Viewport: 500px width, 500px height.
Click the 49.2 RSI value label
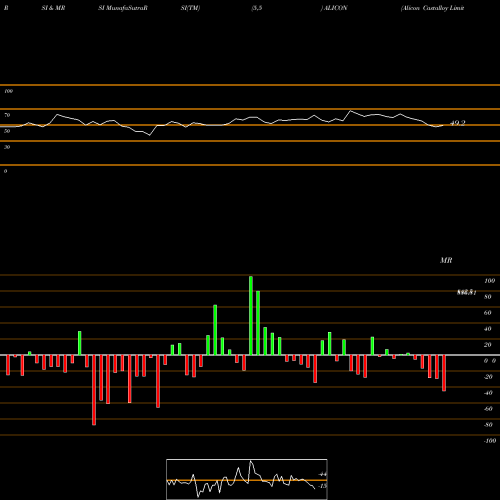(x=458, y=123)
